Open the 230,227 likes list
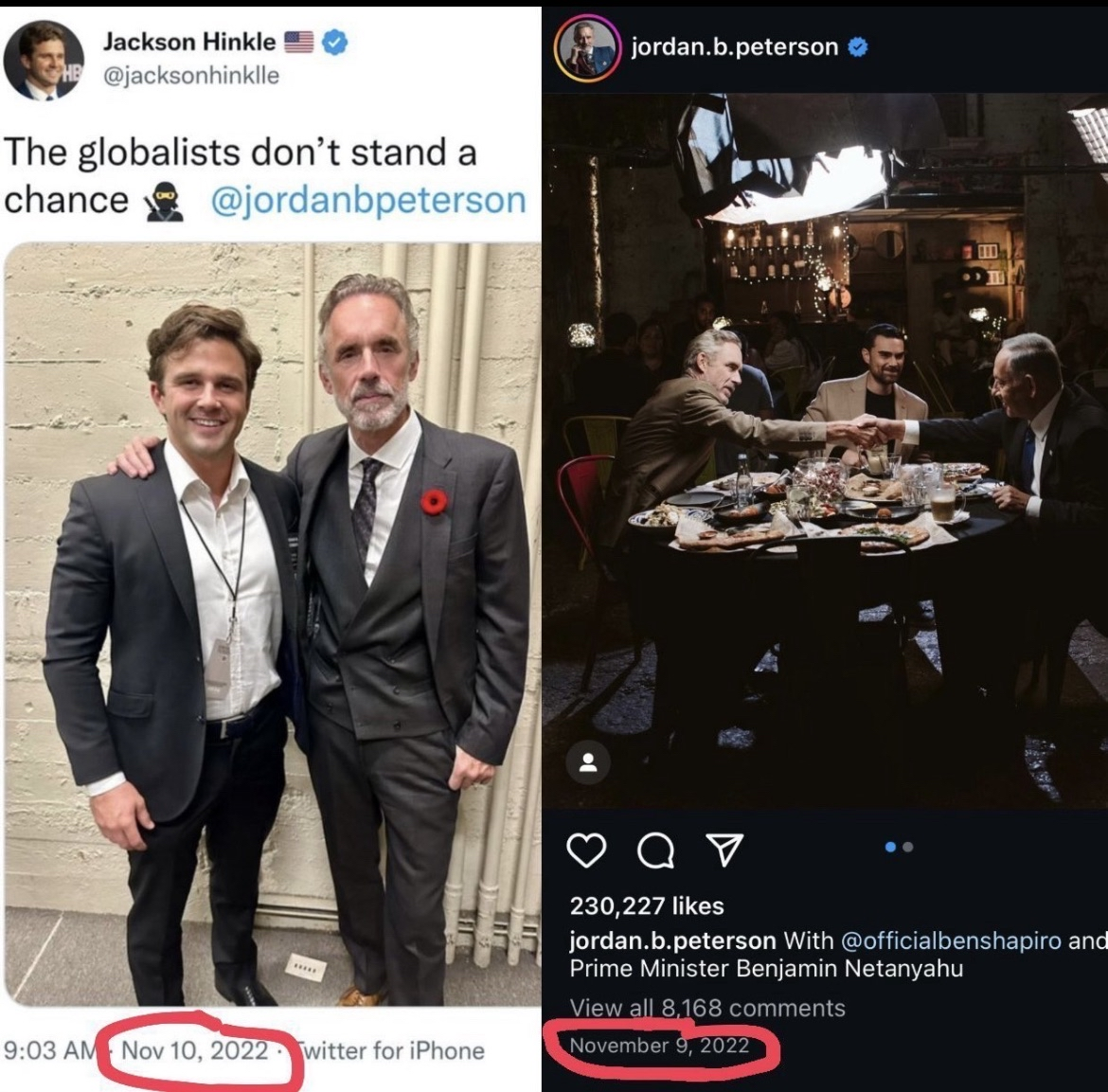The width and height of the screenshot is (1108, 1092). [x=647, y=906]
